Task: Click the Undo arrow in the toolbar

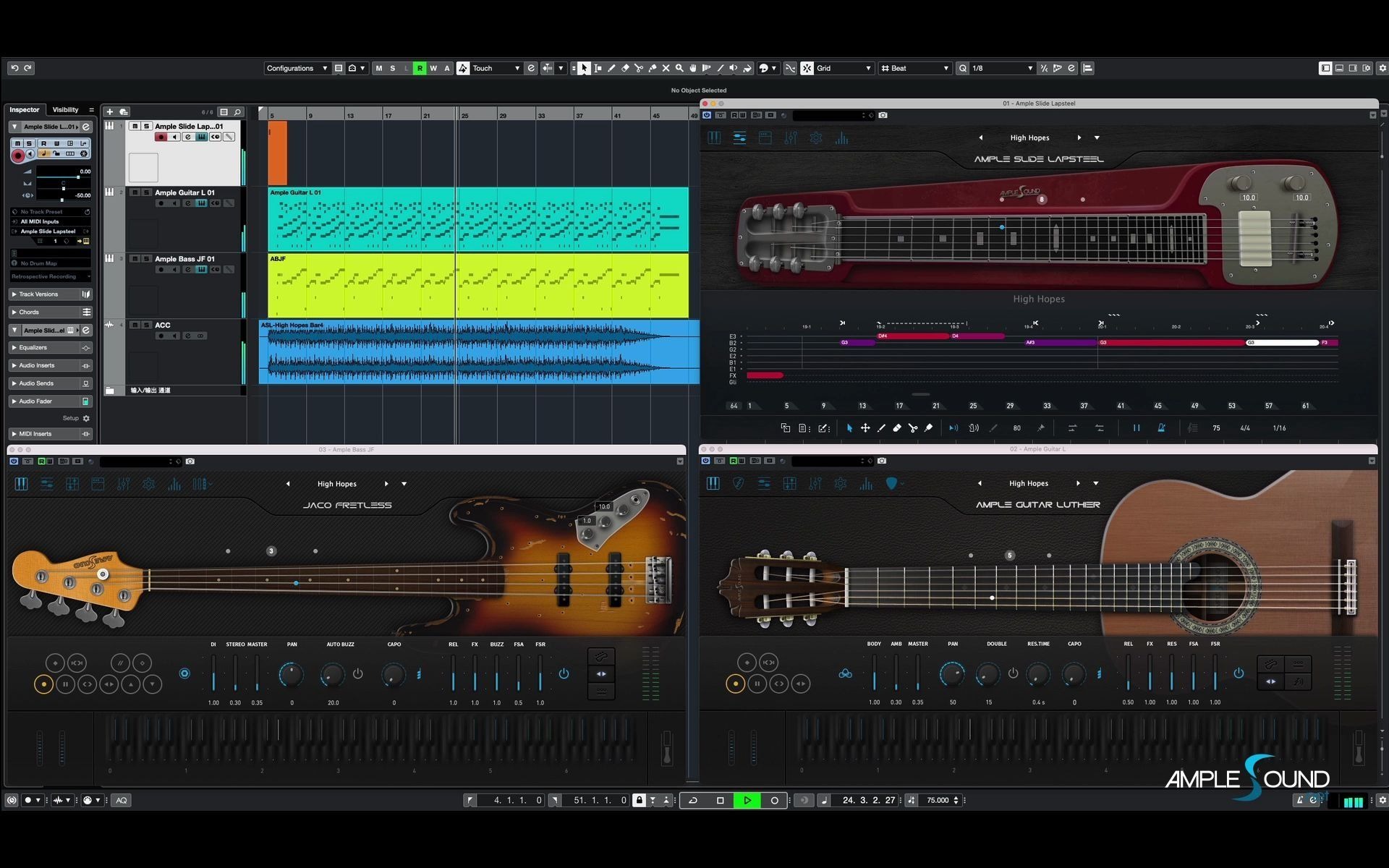Action: pyautogui.click(x=14, y=68)
